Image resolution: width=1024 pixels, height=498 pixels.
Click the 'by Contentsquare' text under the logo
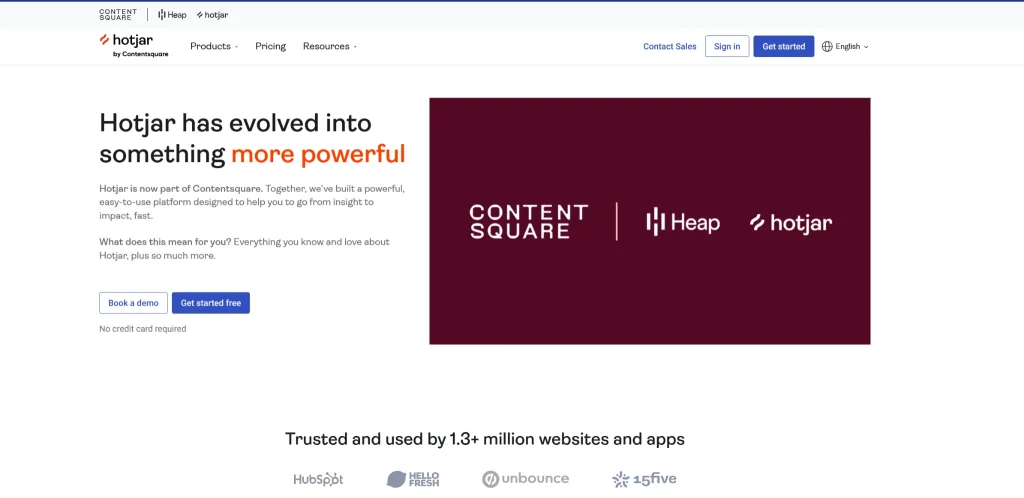pyautogui.click(x=140, y=54)
